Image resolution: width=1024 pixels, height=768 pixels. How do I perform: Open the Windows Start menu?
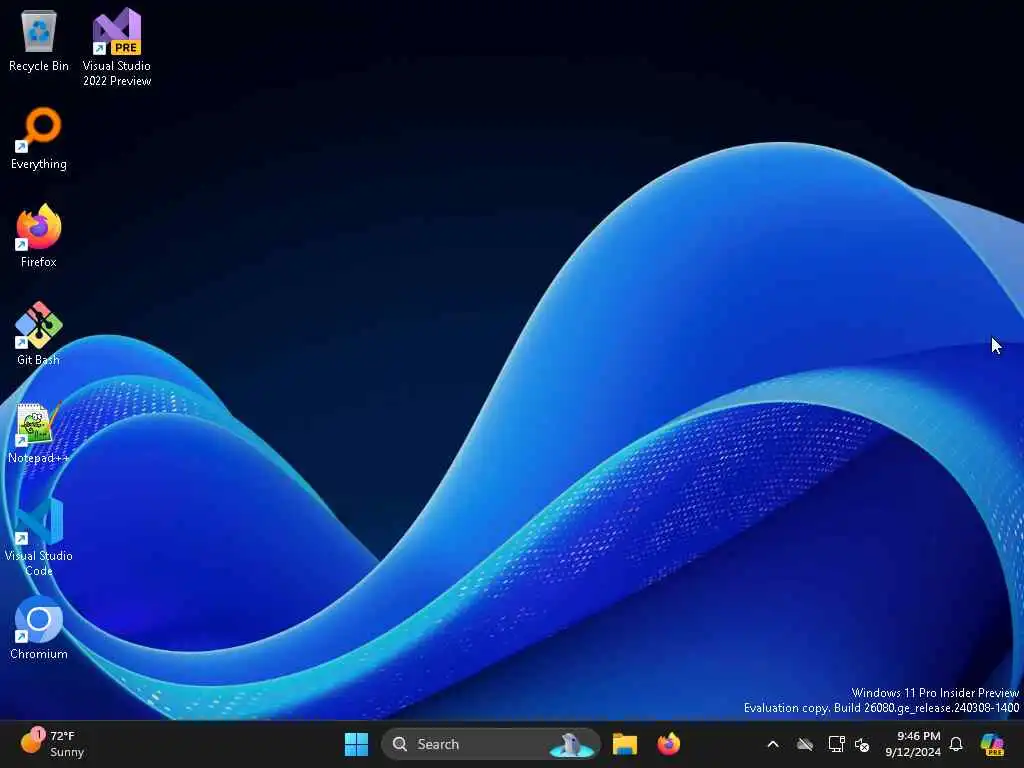357,744
